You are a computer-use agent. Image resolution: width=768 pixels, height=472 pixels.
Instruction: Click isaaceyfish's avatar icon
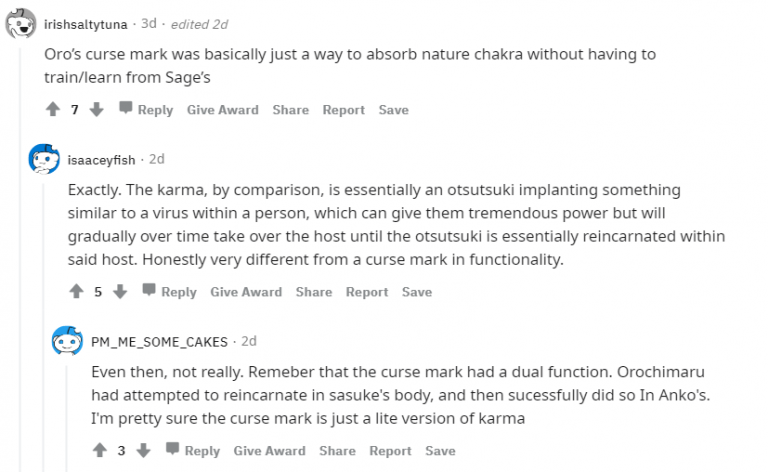[x=44, y=159]
